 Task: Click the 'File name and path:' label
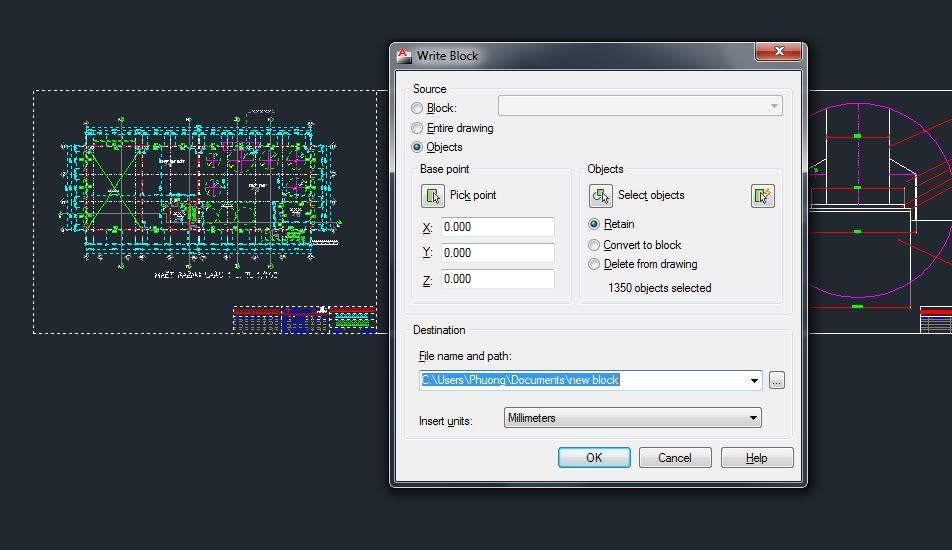pos(465,356)
